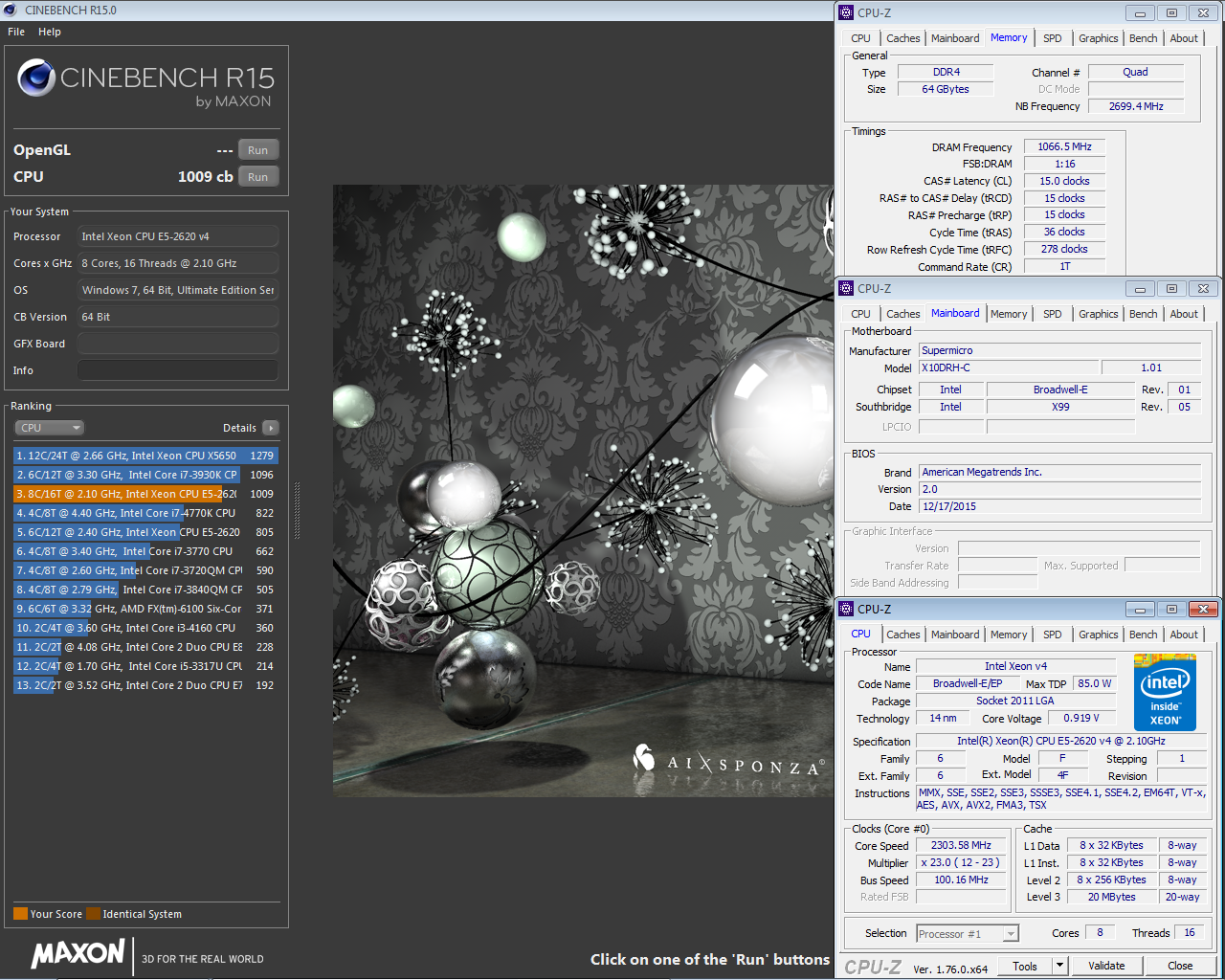The width and height of the screenshot is (1225, 980).
Task: Click middle CPU-Z window title icon
Action: click(x=846, y=288)
